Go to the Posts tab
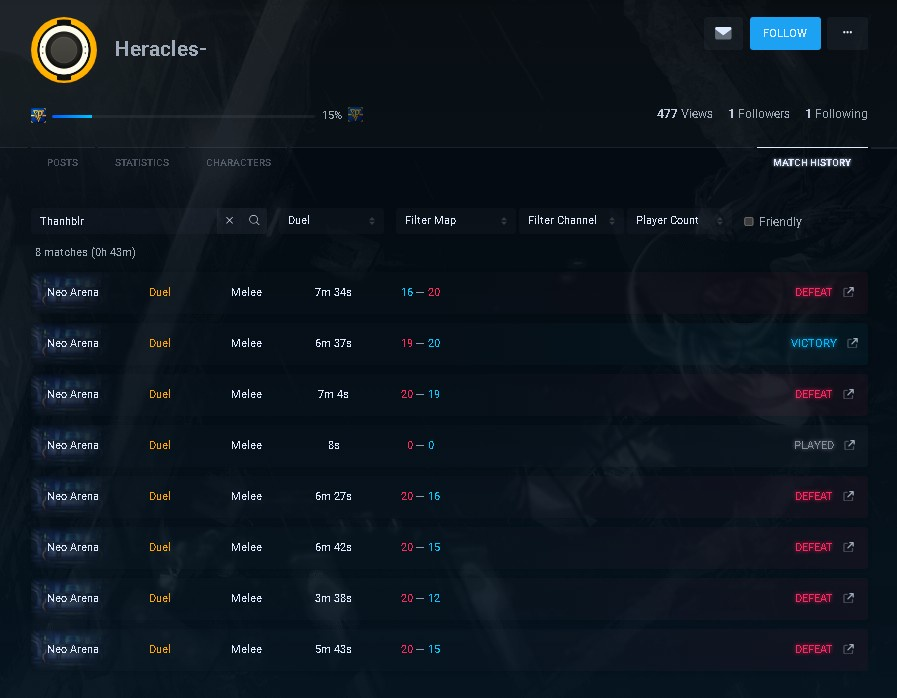The height and width of the screenshot is (698, 897). [x=62, y=163]
